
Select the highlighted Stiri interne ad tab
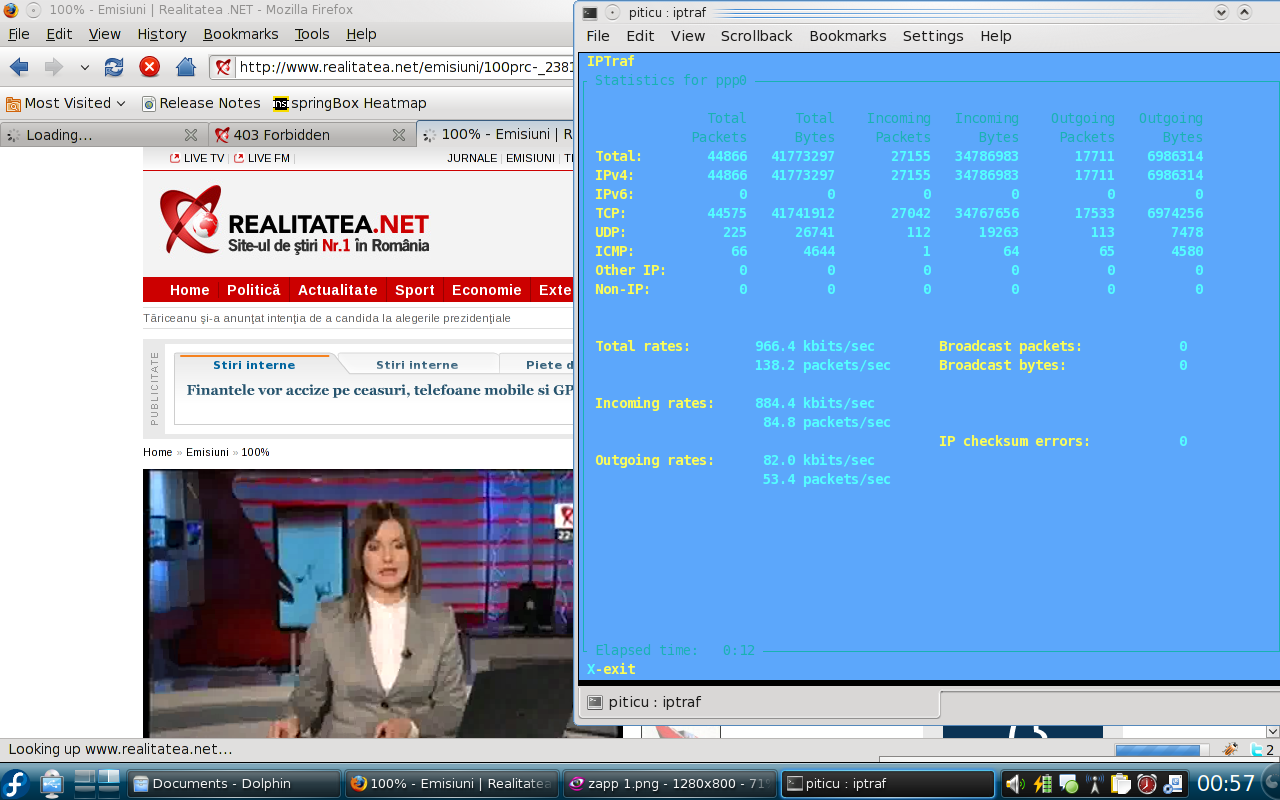tap(254, 365)
